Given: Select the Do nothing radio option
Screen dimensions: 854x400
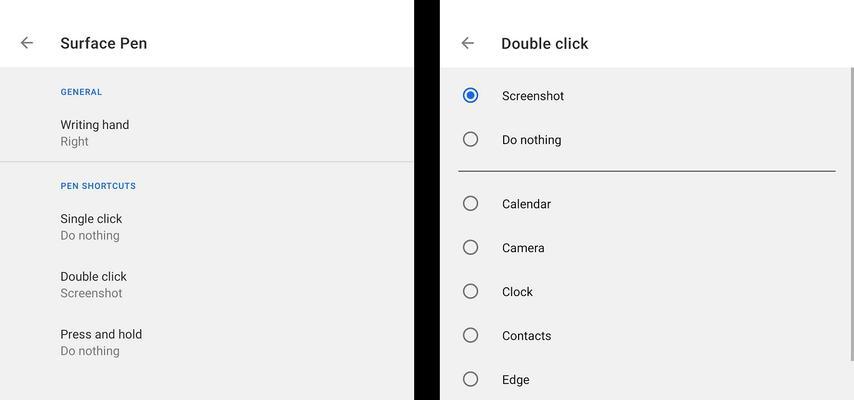Looking at the screenshot, I should point(471,140).
